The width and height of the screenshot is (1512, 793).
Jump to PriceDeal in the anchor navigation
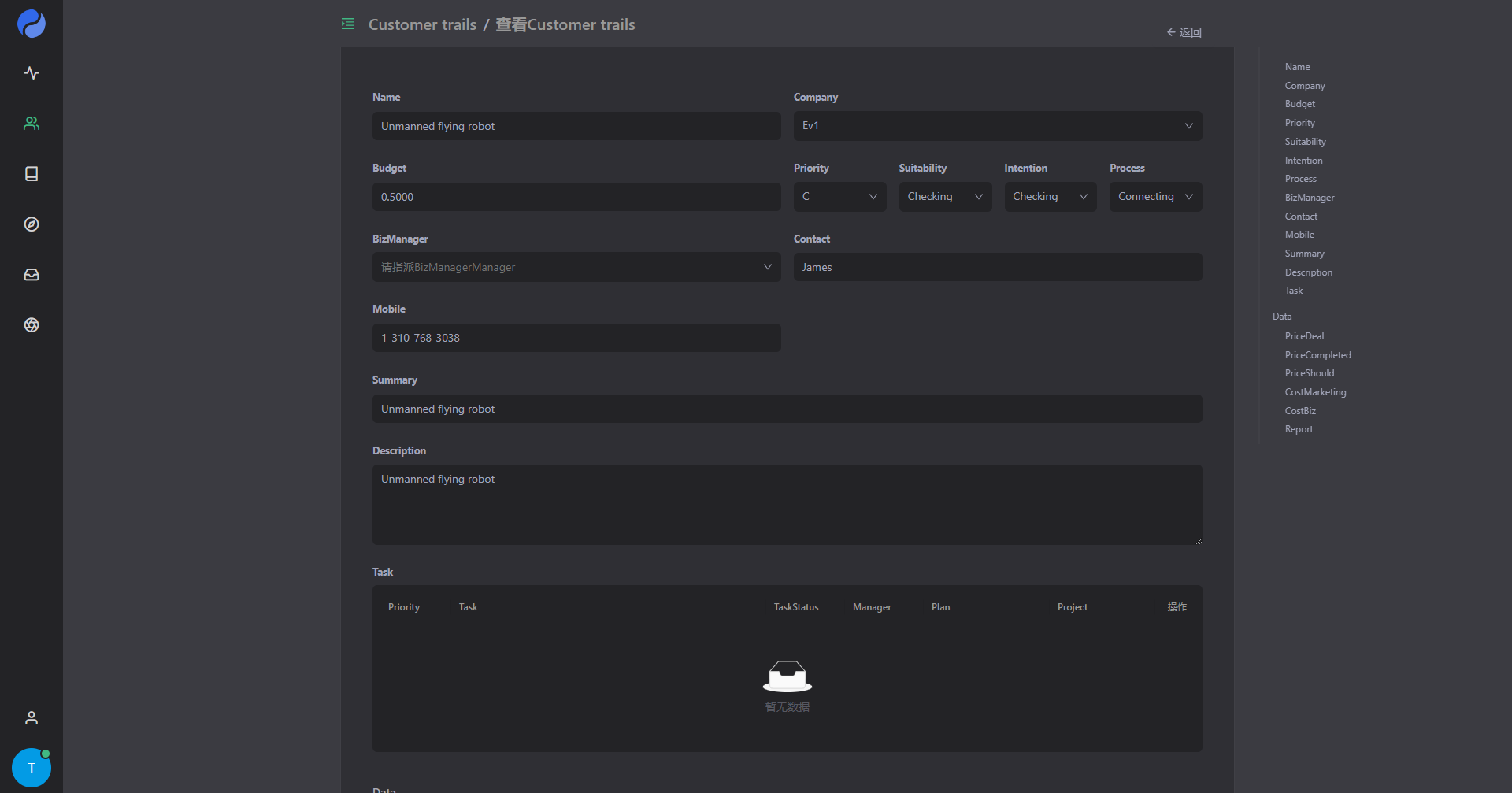tap(1304, 336)
